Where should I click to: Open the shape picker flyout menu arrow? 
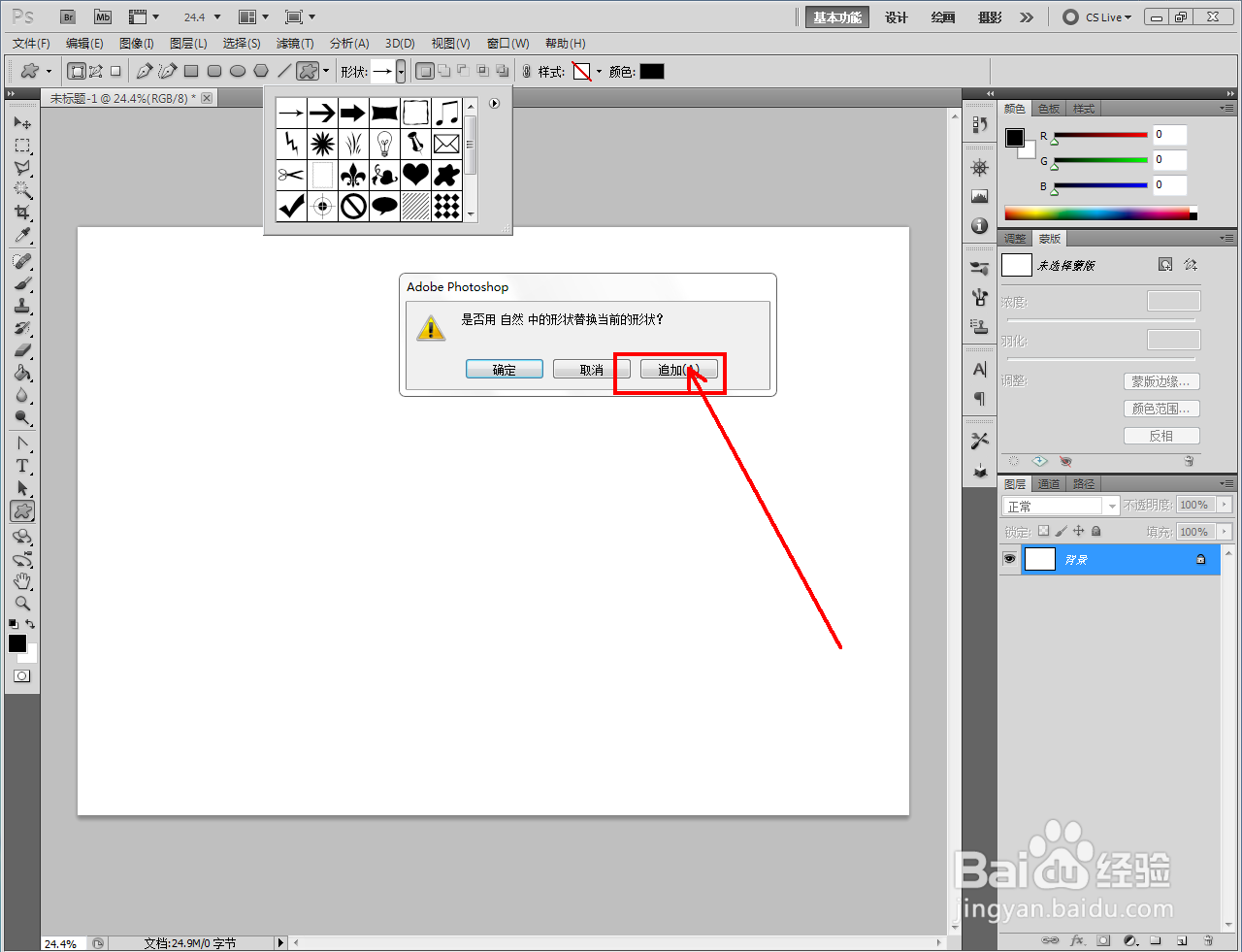click(x=494, y=103)
